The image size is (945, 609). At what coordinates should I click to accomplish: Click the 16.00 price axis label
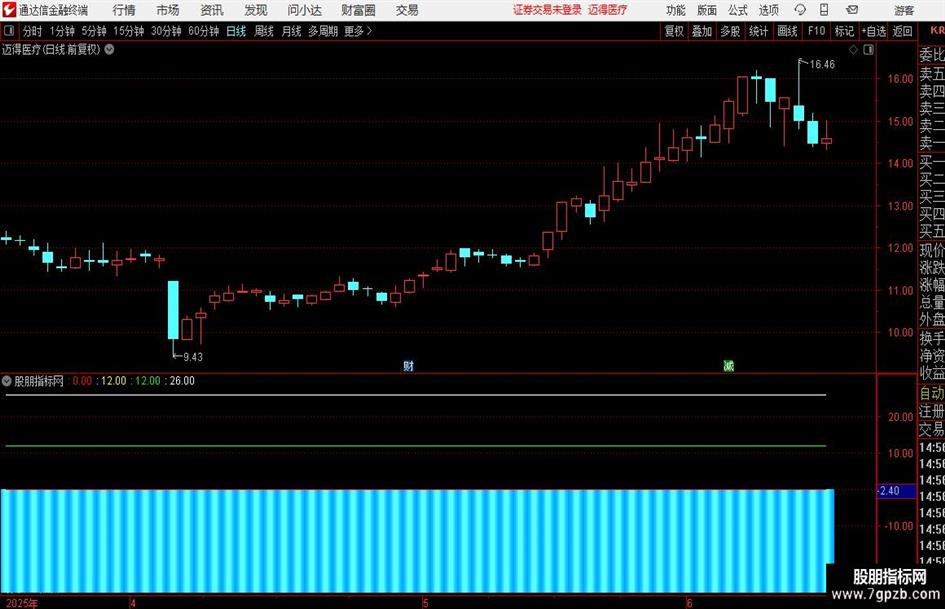point(900,79)
